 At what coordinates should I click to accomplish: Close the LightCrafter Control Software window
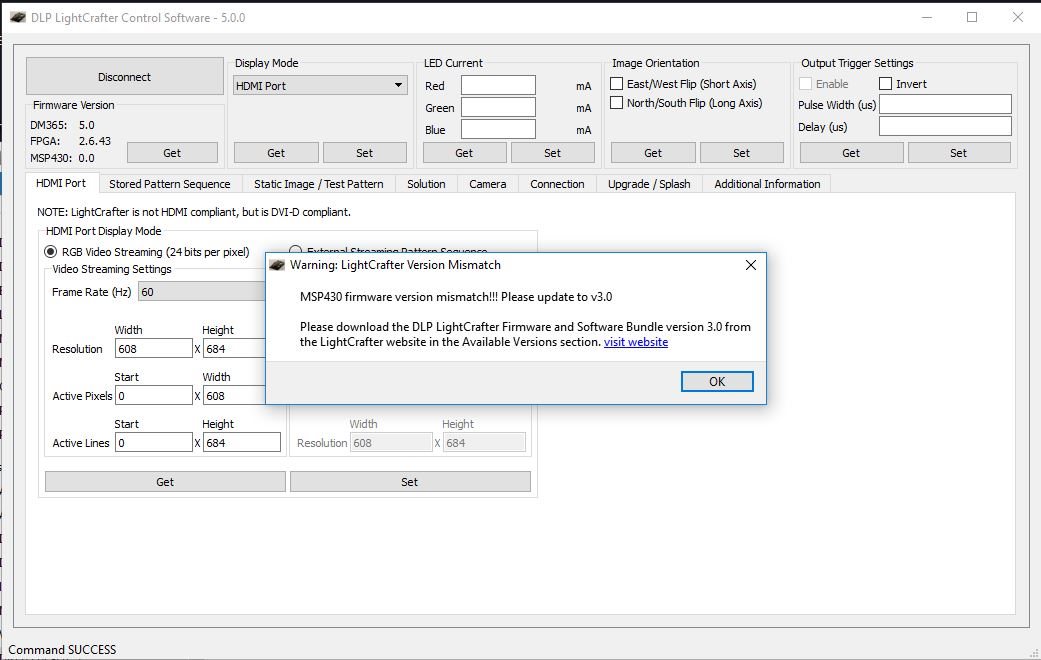(1017, 17)
